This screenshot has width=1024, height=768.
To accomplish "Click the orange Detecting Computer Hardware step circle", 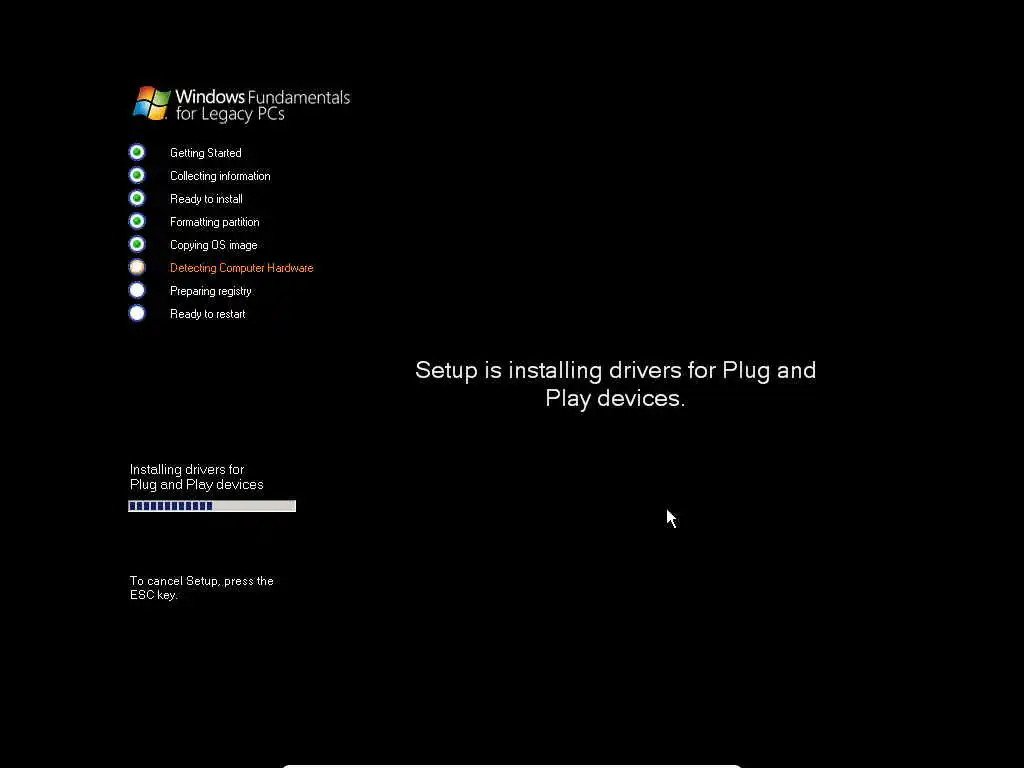I will tap(137, 267).
